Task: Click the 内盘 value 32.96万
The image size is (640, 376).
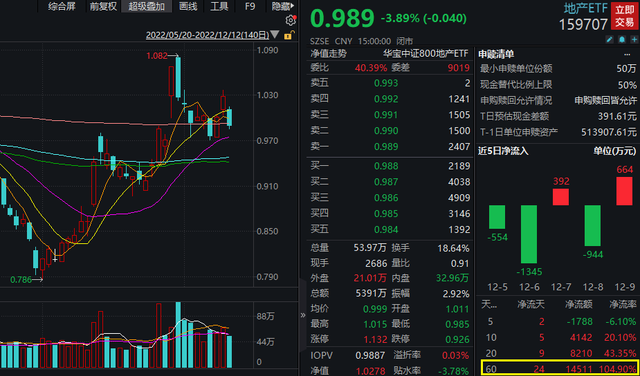Action: pyautogui.click(x=453, y=278)
